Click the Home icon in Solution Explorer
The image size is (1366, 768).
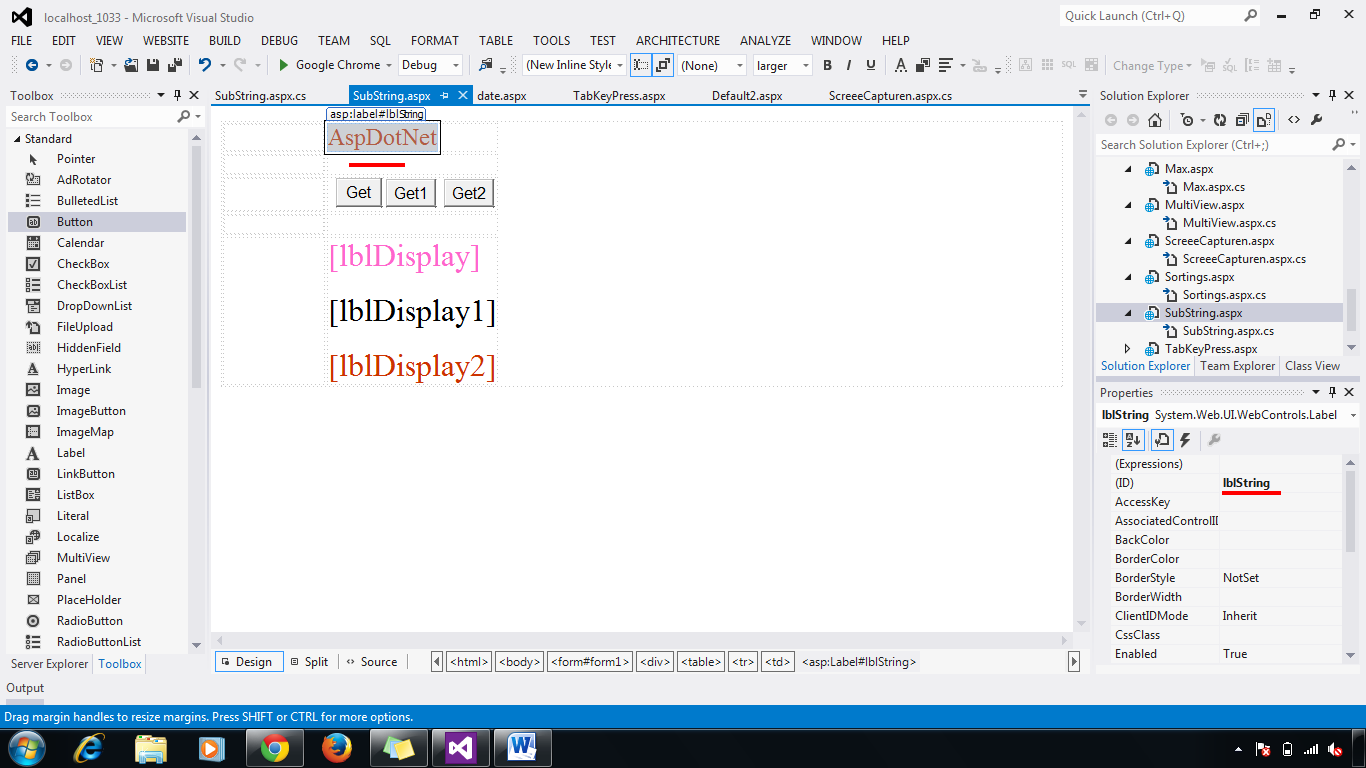1155,118
